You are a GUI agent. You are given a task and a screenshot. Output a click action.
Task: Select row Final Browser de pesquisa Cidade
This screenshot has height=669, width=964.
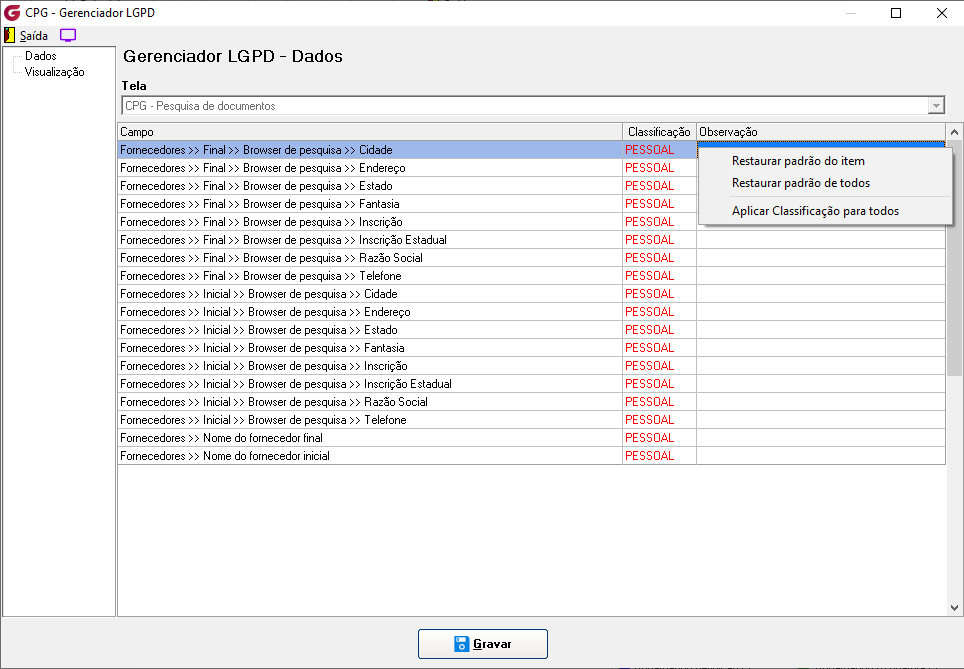(x=370, y=150)
